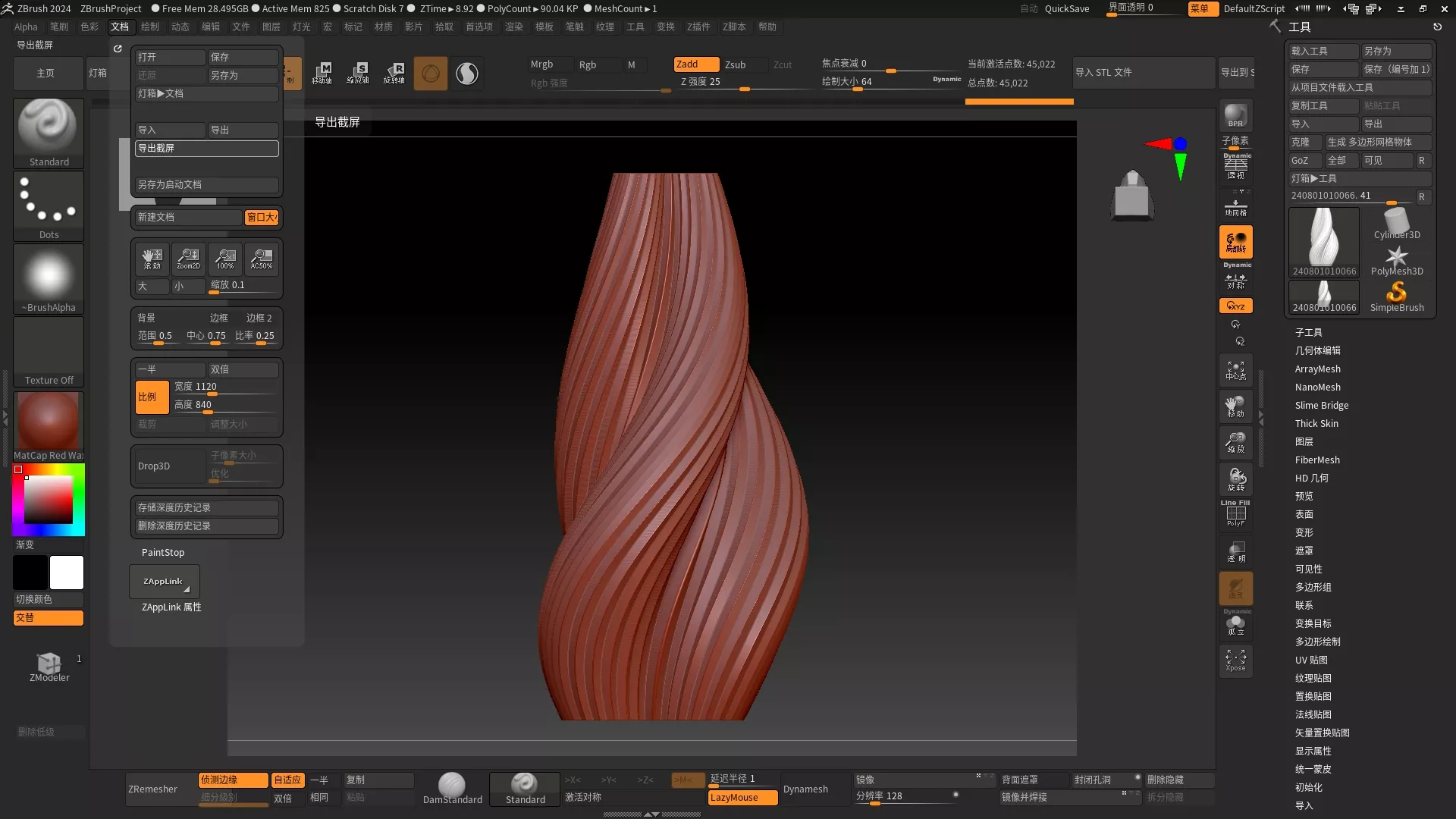Select the 移动轴 move gizmo icon
The image size is (1456, 819).
click(322, 73)
